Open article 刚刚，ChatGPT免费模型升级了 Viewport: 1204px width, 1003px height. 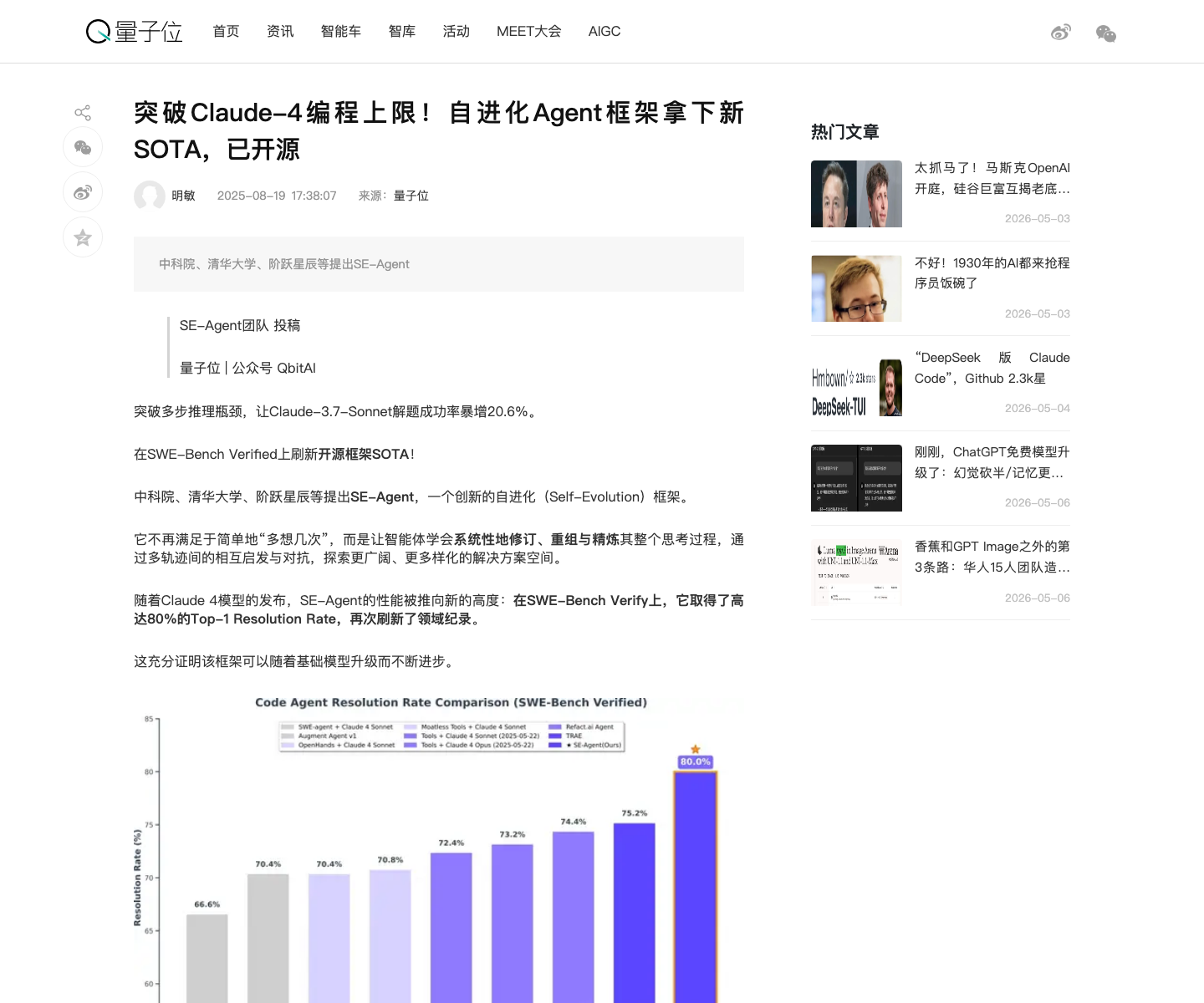pos(992,462)
